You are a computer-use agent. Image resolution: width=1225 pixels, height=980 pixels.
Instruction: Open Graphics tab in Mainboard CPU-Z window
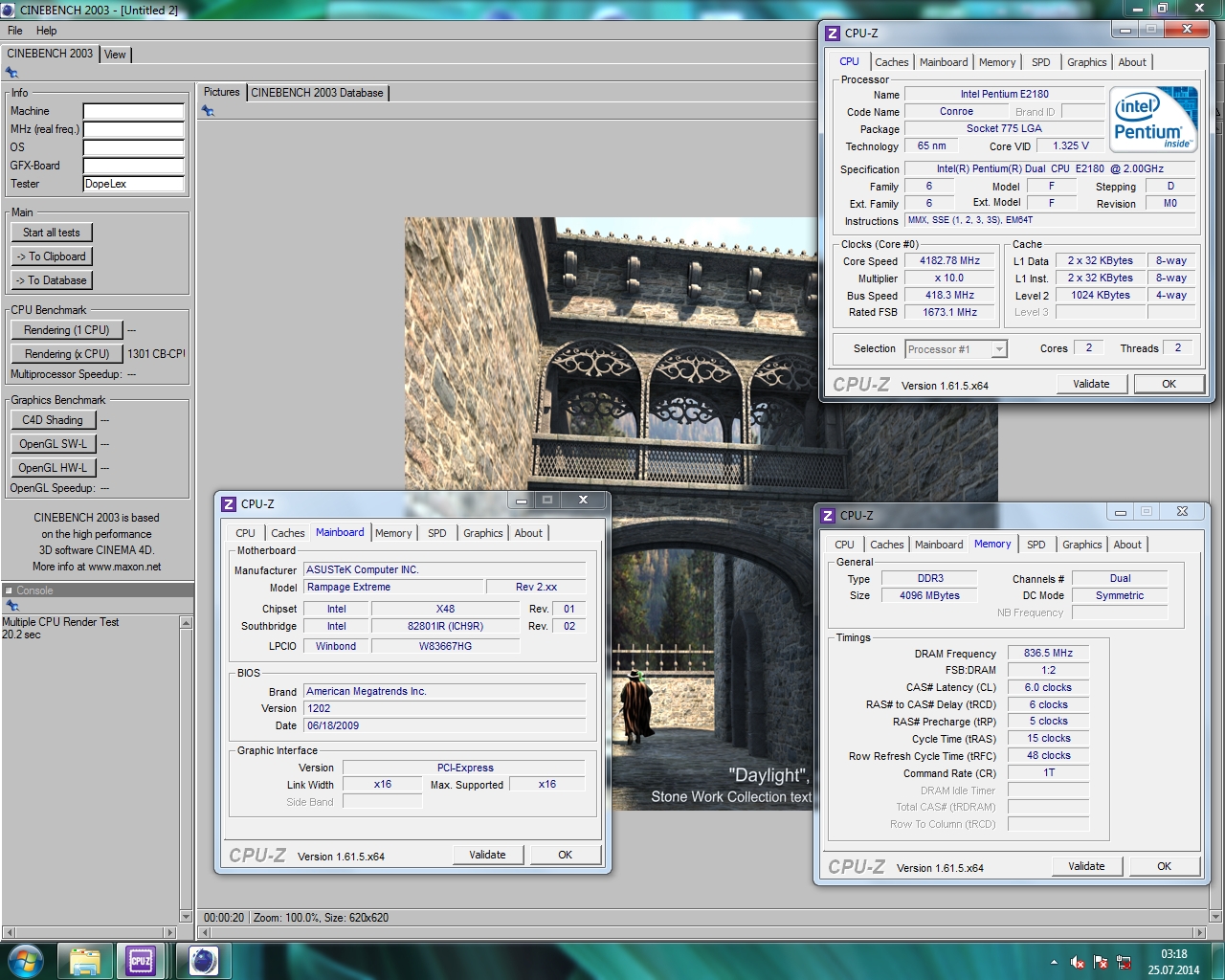482,533
